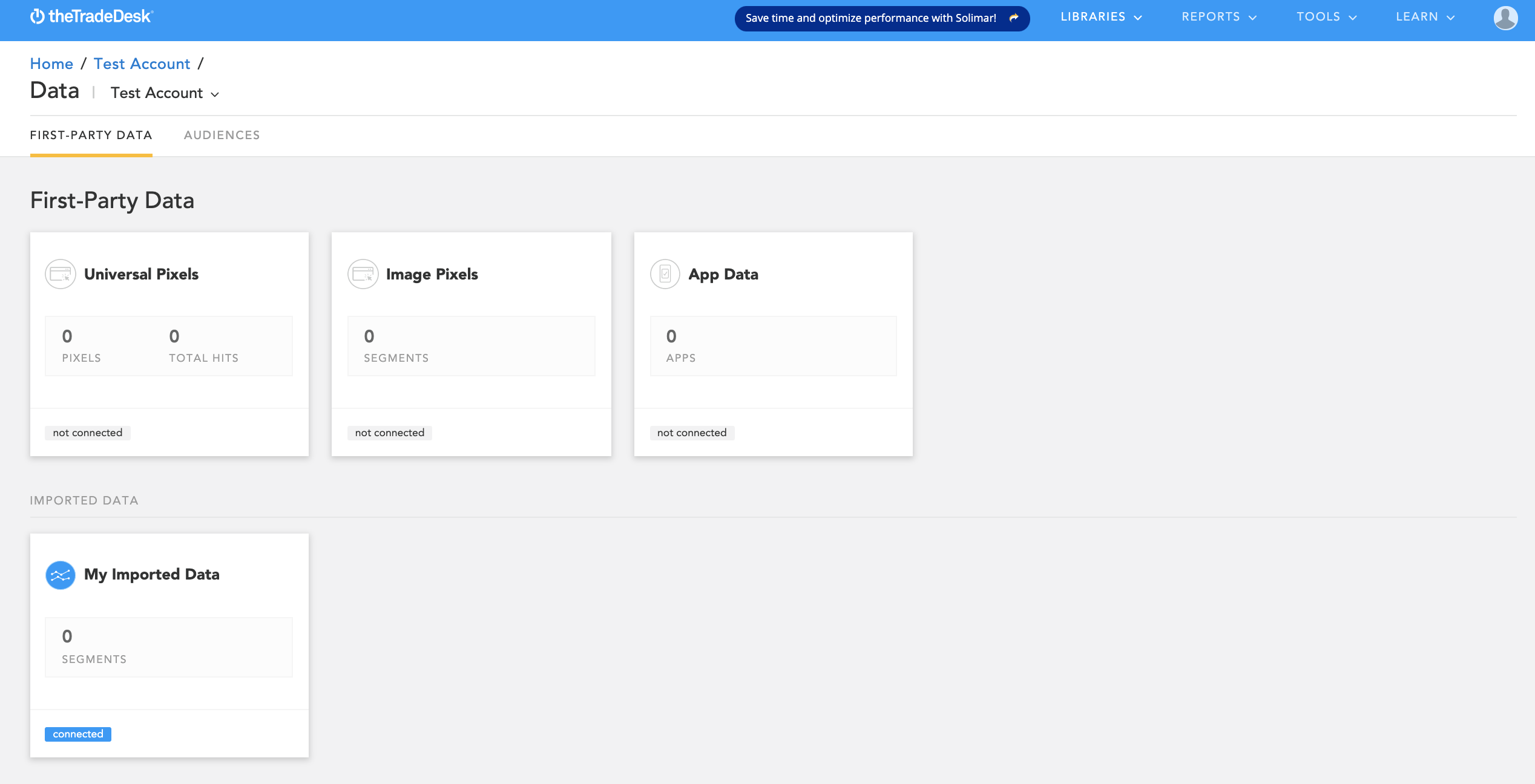Open Test Account breadcrumb link
Image resolution: width=1535 pixels, height=784 pixels.
(x=142, y=64)
